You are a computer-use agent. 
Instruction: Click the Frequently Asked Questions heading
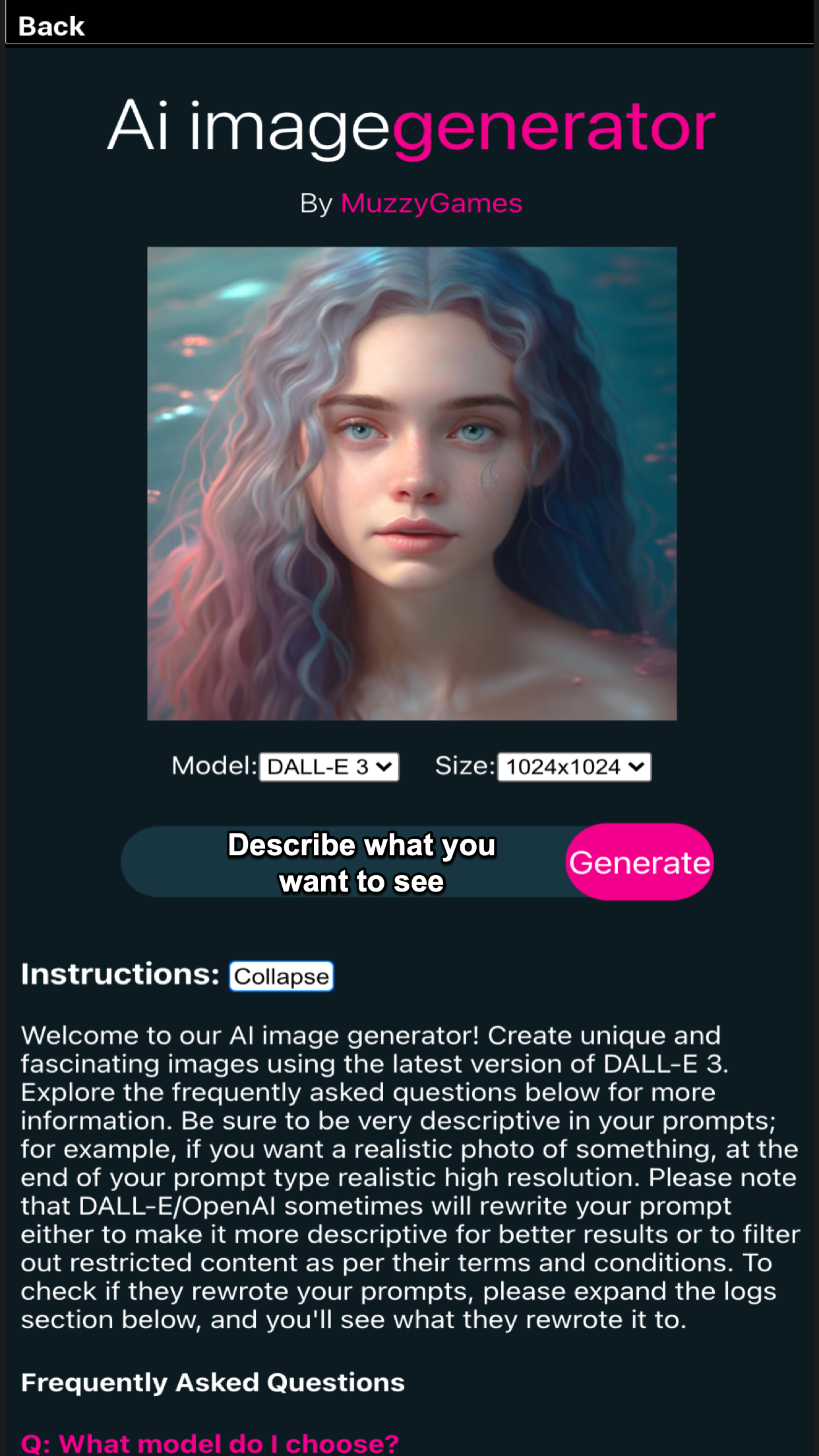212,1382
